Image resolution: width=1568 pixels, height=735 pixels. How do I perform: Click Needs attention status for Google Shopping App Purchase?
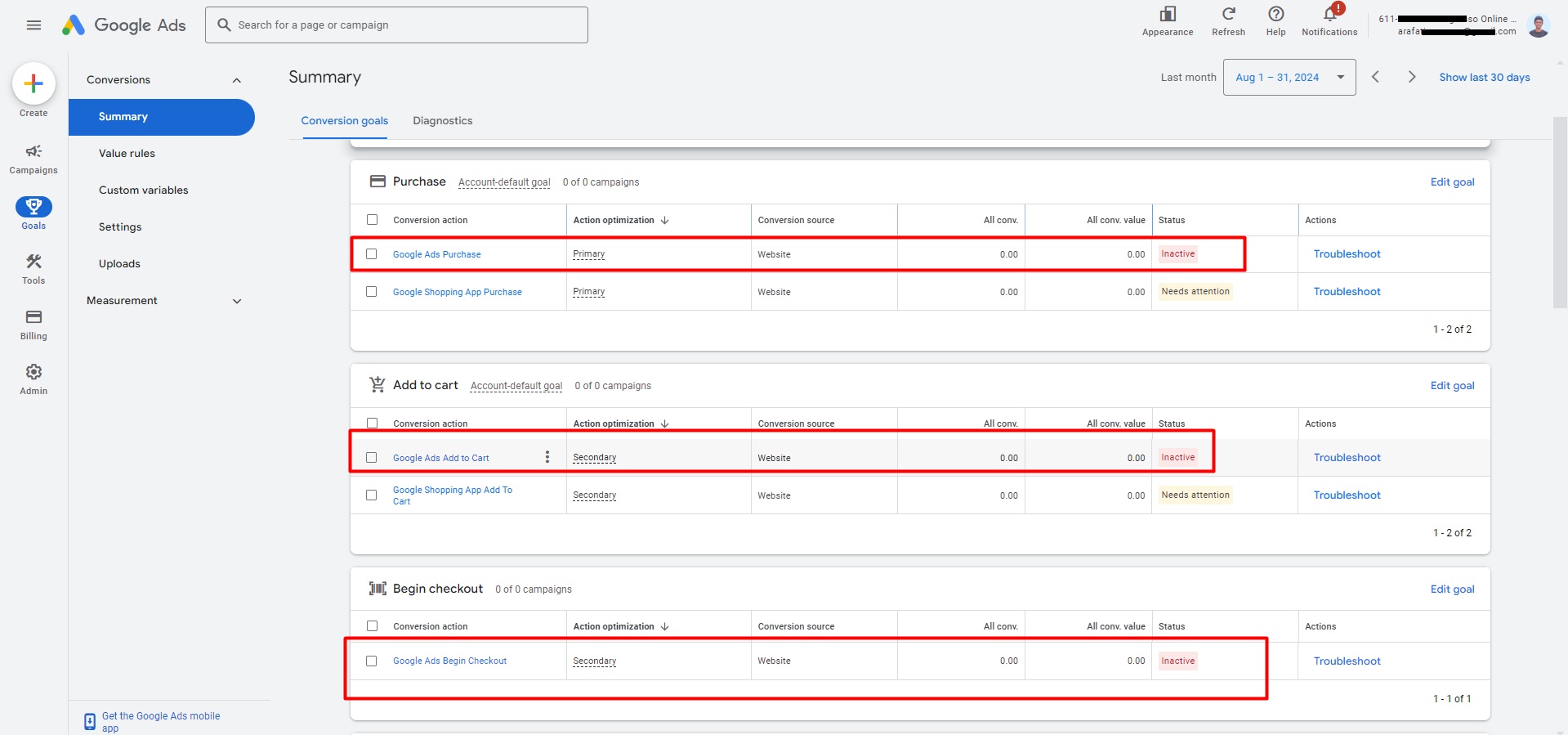[1195, 292]
